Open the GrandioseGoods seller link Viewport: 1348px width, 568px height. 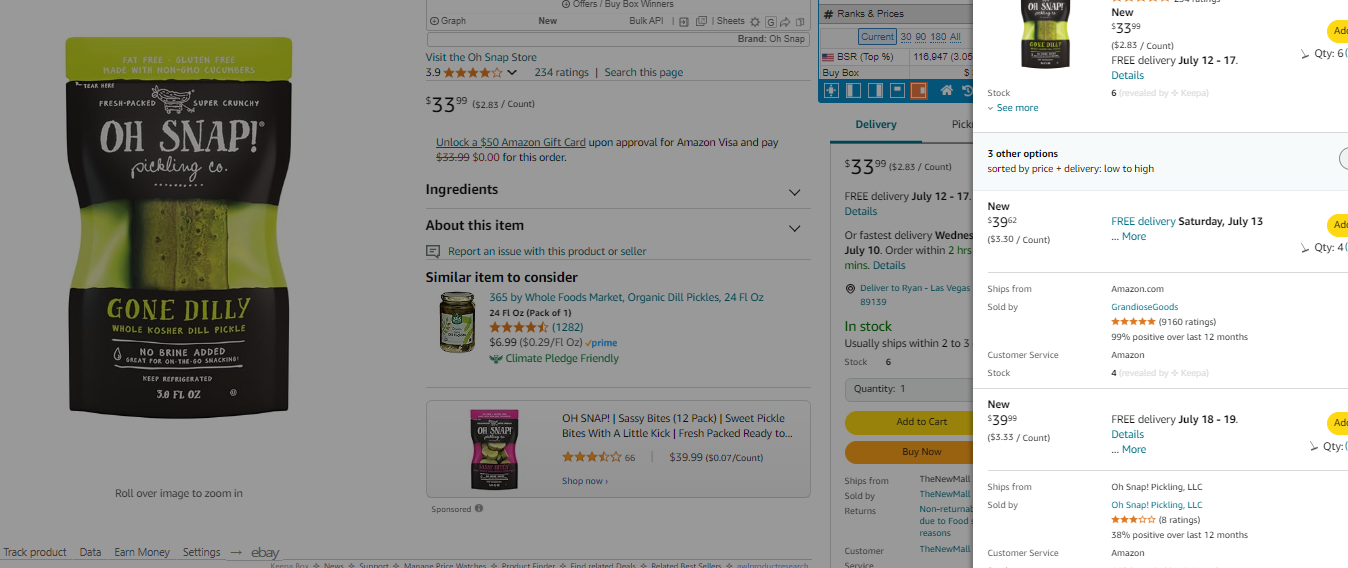tap(1144, 307)
